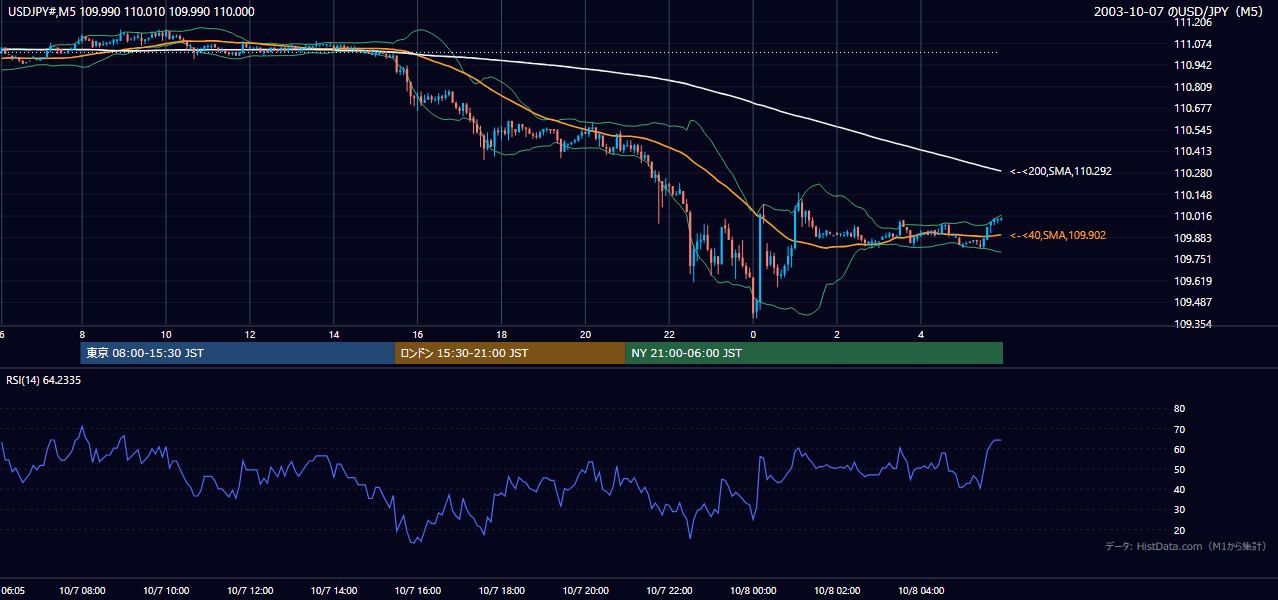
Task: Click the 10/8 04:00 bottom time label
Action: (922, 591)
